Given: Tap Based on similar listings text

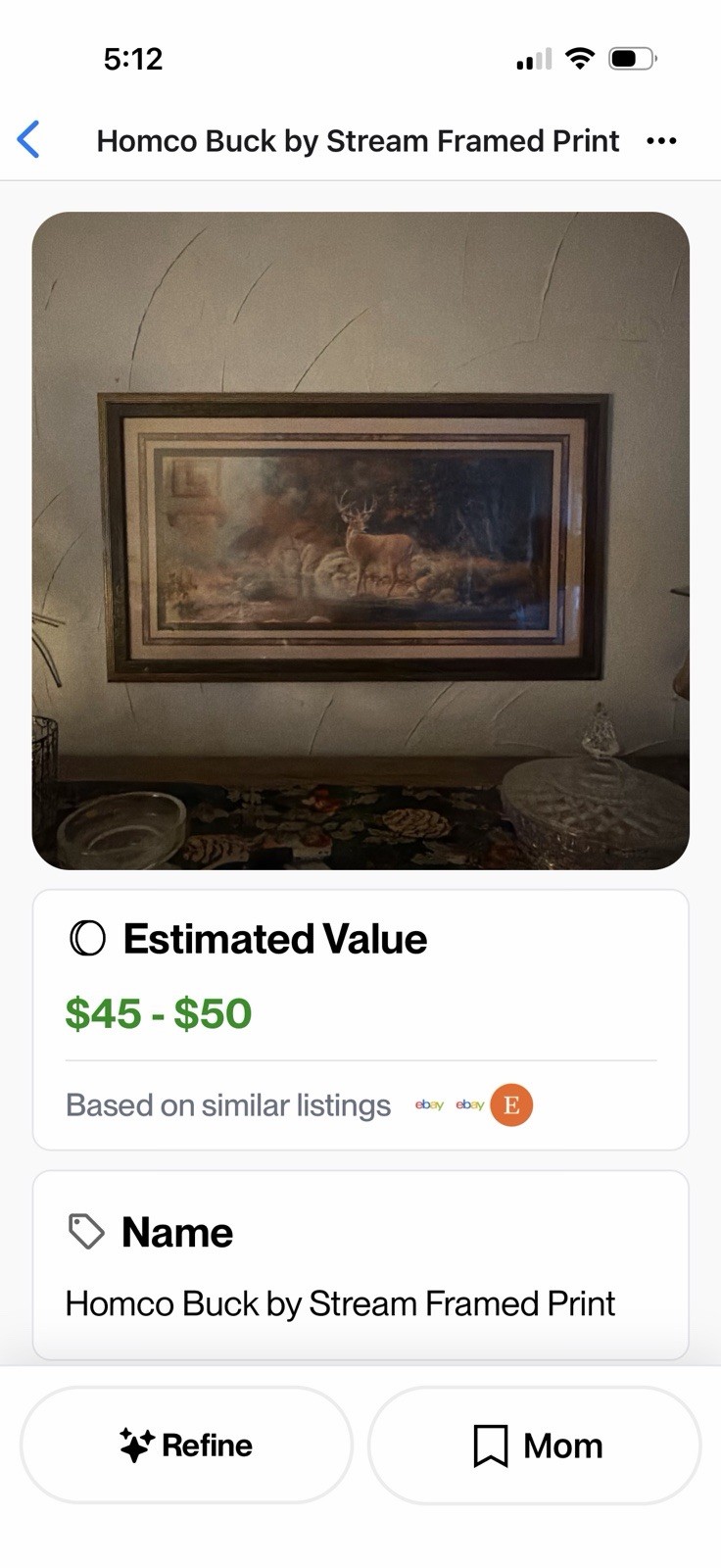Looking at the screenshot, I should [228, 1105].
